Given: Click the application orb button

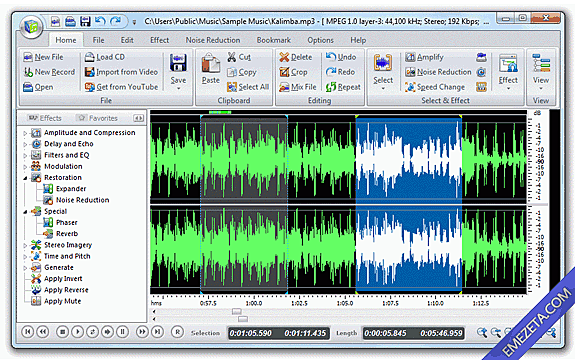Looking at the screenshot, I should point(32,26).
